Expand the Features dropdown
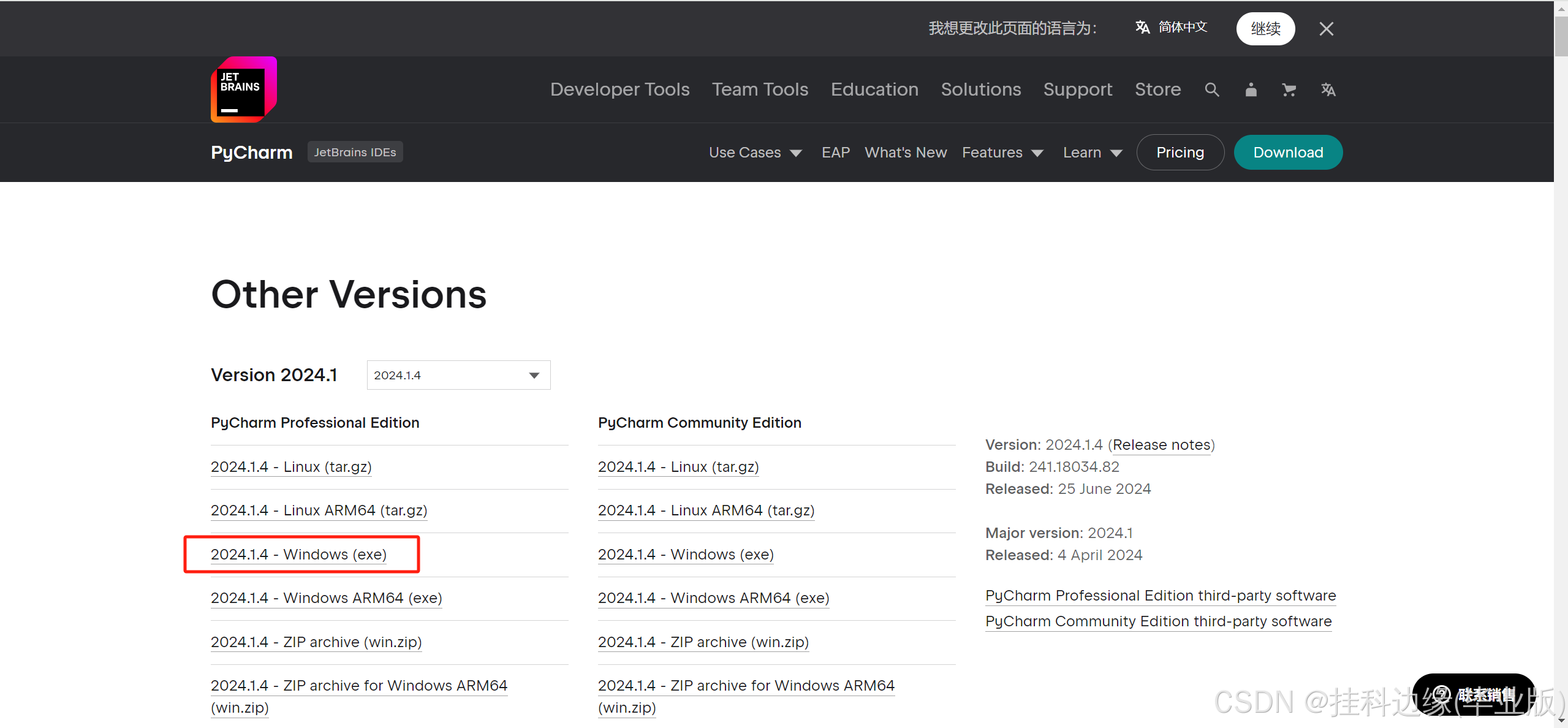 tap(1002, 153)
